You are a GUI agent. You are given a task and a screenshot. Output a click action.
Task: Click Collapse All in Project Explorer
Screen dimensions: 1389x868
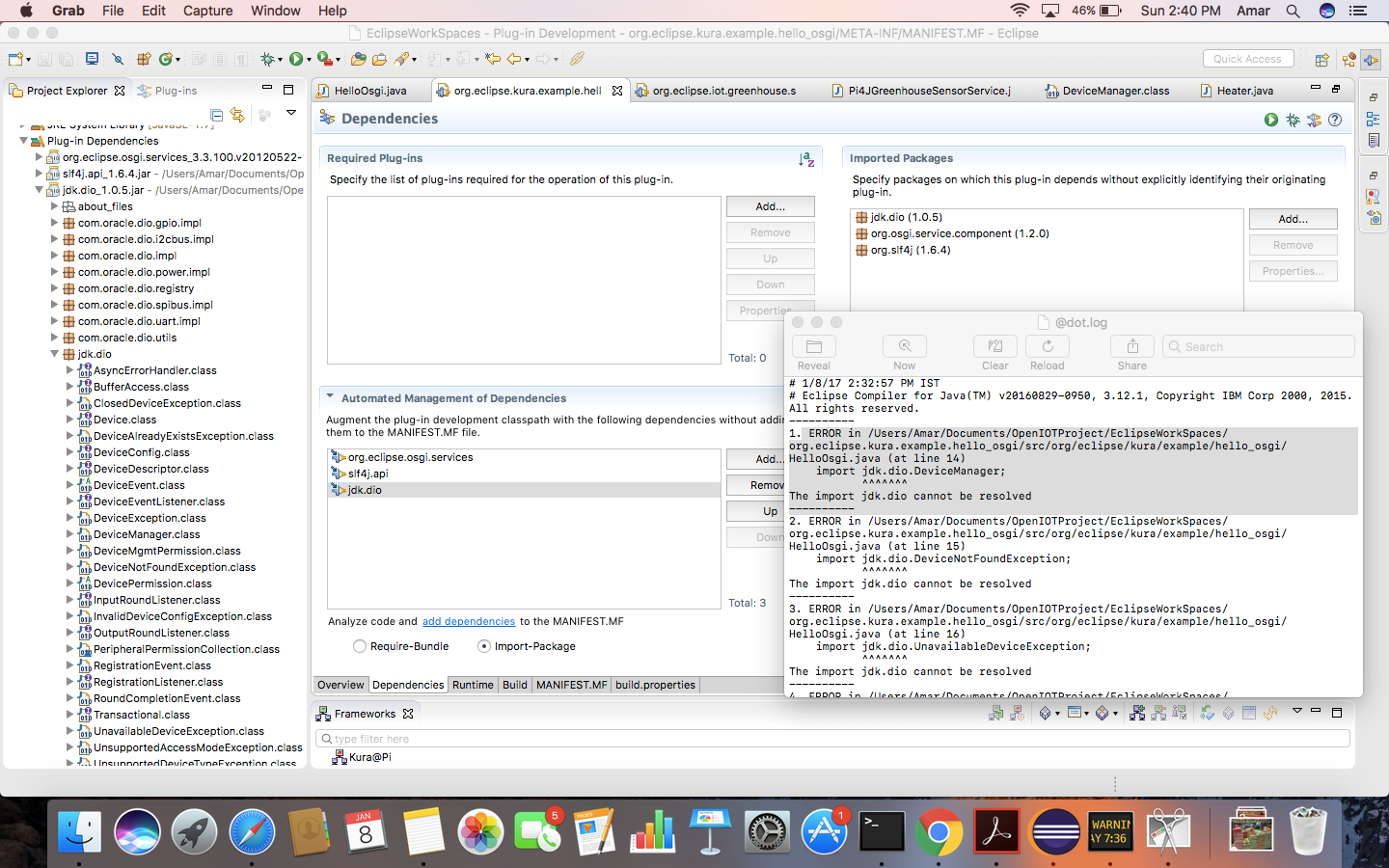217,115
